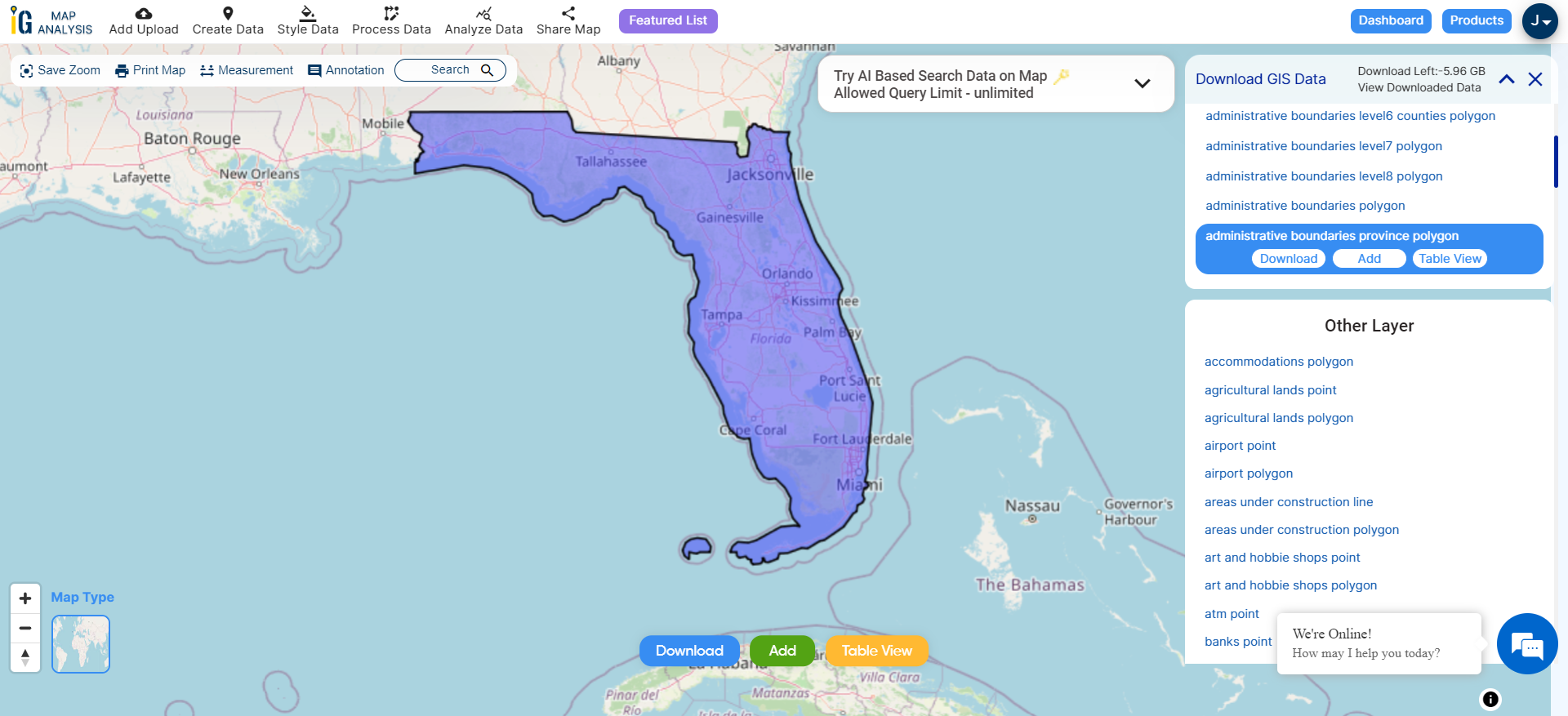
Task: Click the map Search field
Action: tap(450, 70)
